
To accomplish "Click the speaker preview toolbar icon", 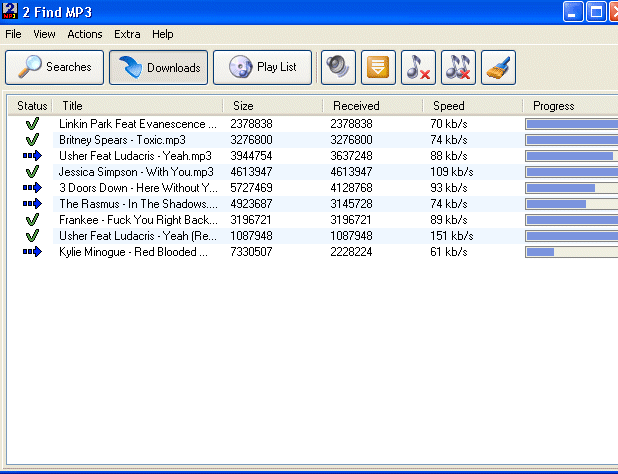I will [338, 67].
